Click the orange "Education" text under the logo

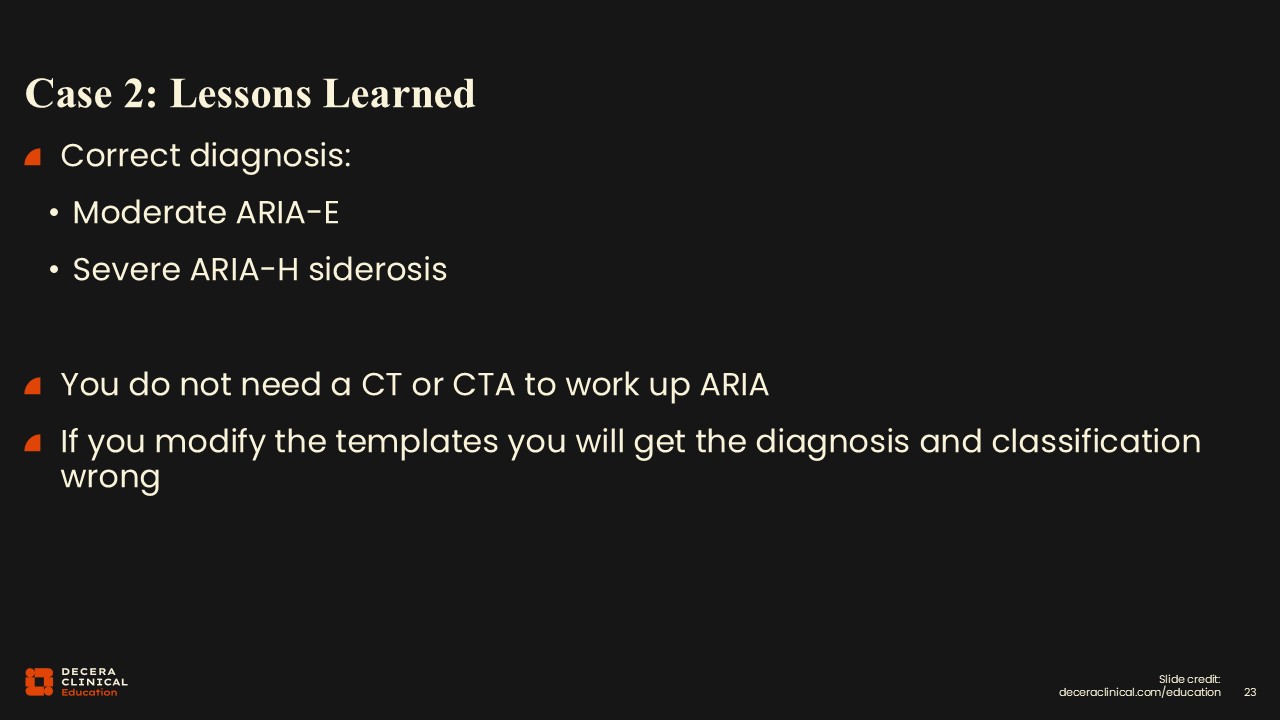(89, 693)
